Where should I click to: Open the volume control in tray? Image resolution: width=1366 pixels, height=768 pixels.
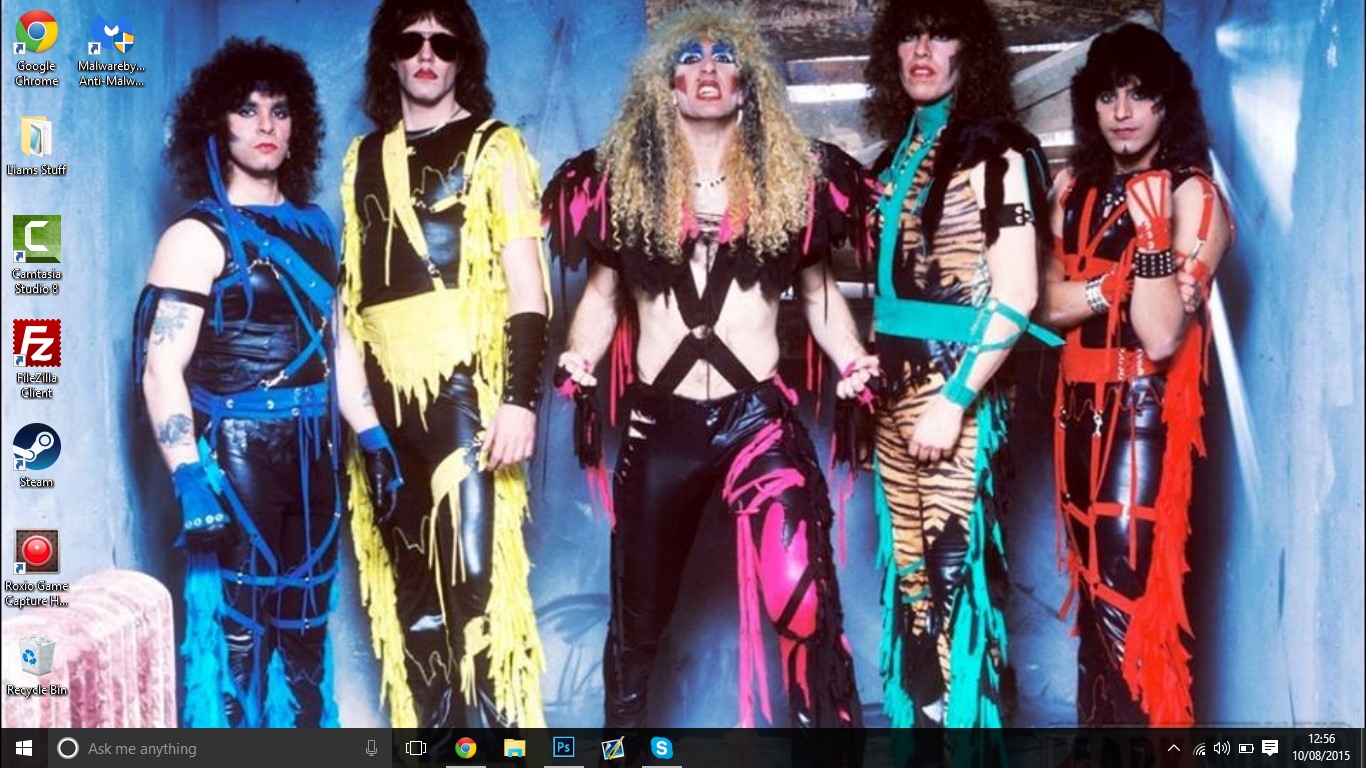coord(1222,748)
